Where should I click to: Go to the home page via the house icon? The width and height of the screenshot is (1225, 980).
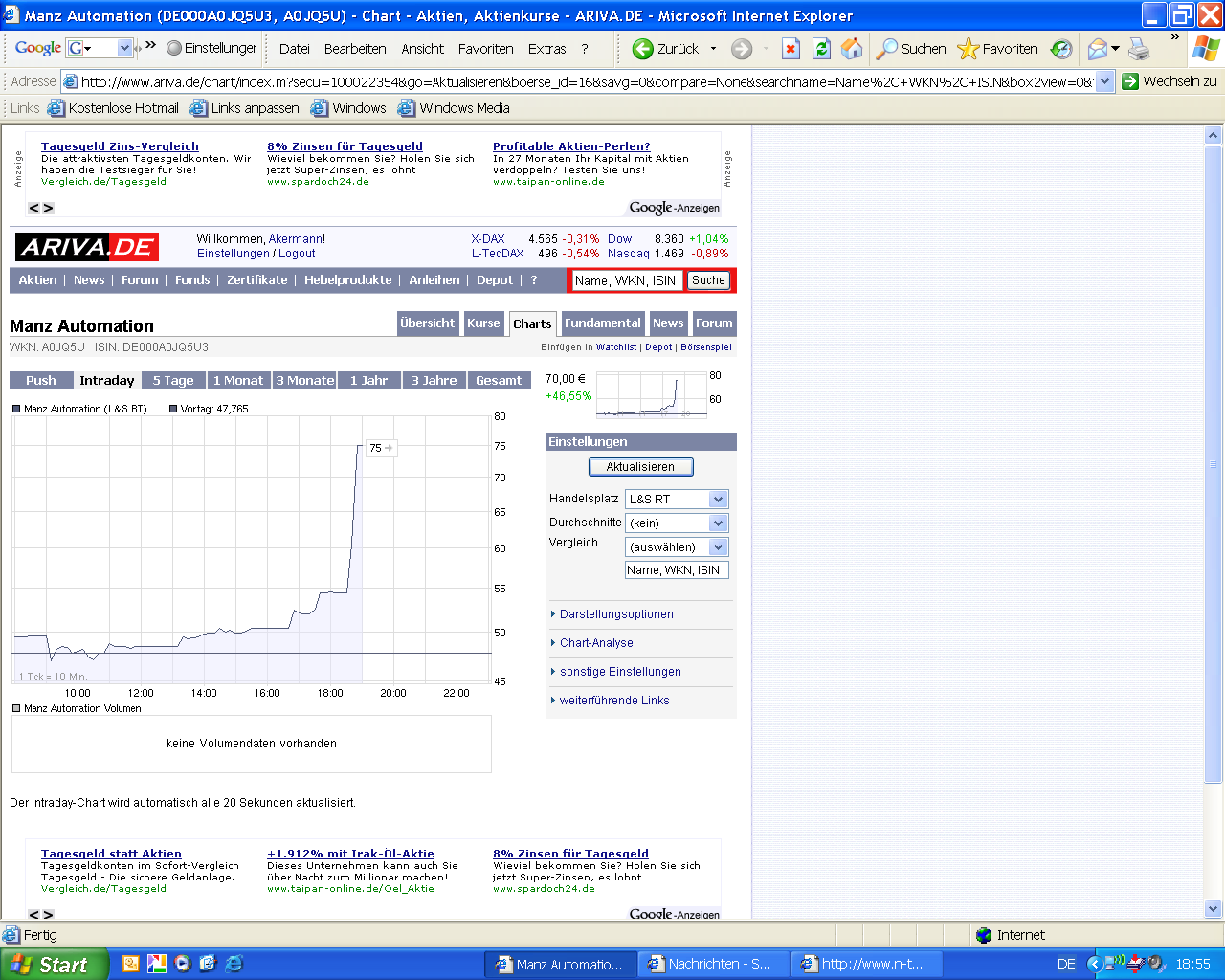[852, 49]
